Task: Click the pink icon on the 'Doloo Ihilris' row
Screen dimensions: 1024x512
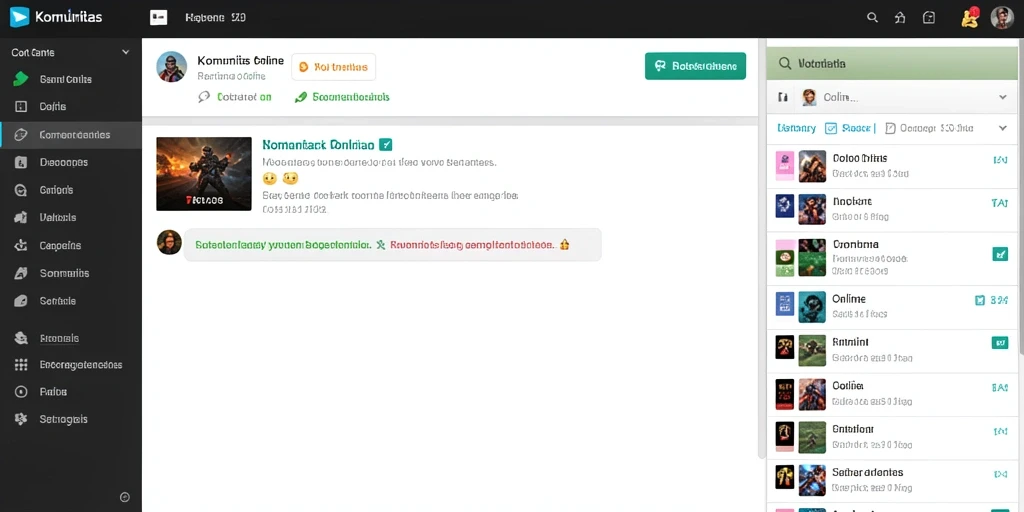Action: pos(784,166)
